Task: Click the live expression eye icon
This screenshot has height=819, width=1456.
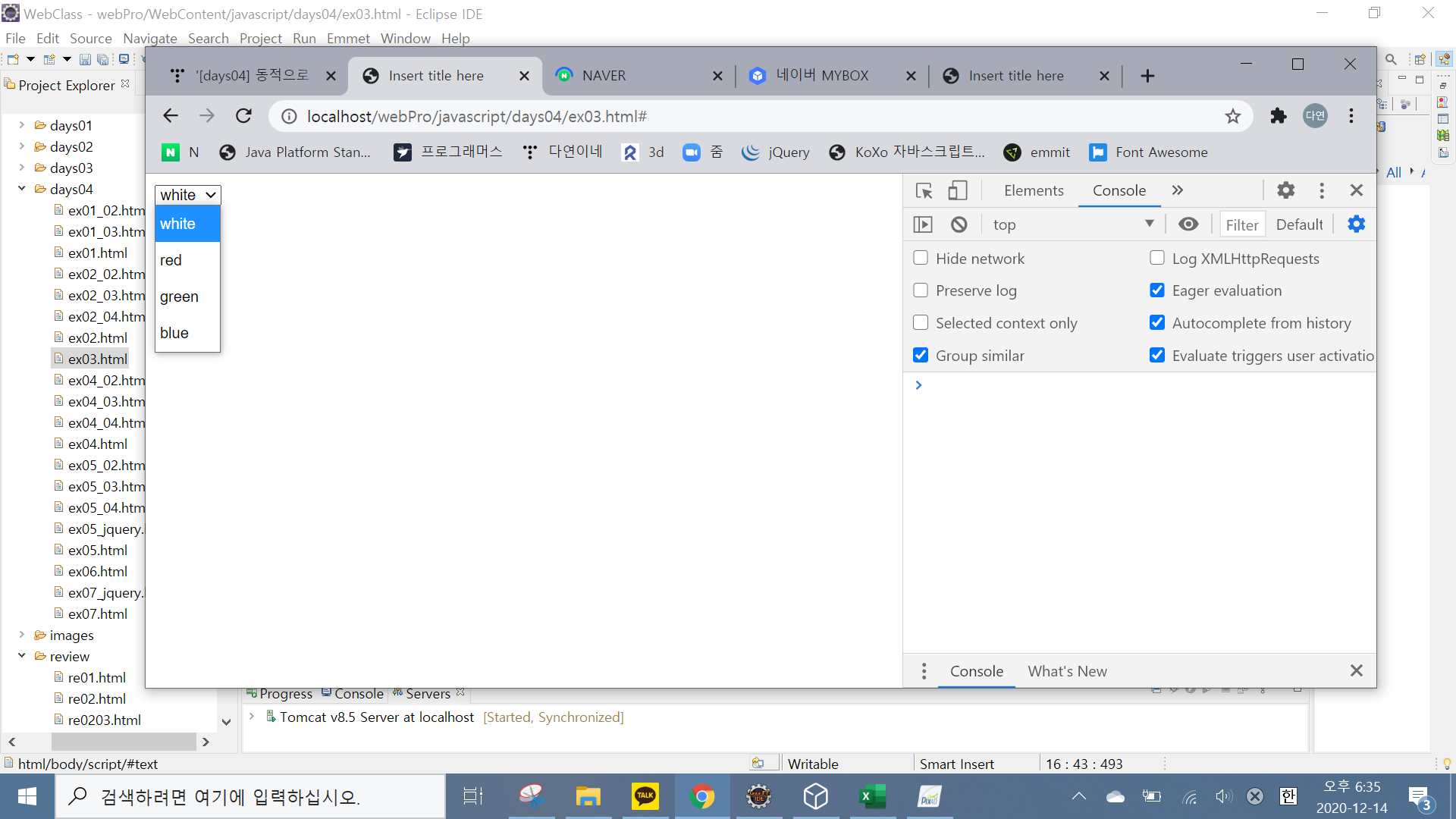Action: [1188, 224]
